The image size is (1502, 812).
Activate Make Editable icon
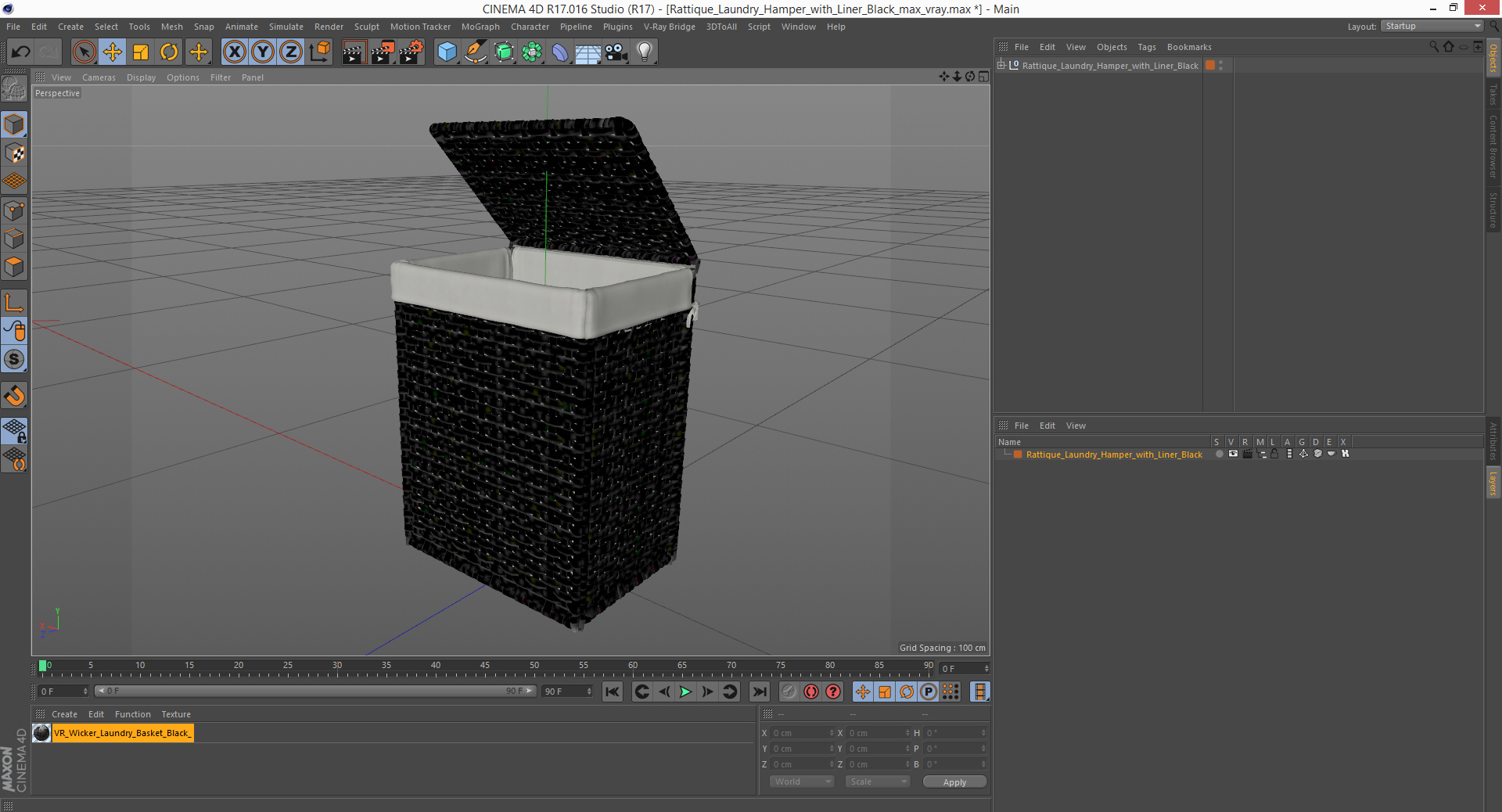point(14,89)
